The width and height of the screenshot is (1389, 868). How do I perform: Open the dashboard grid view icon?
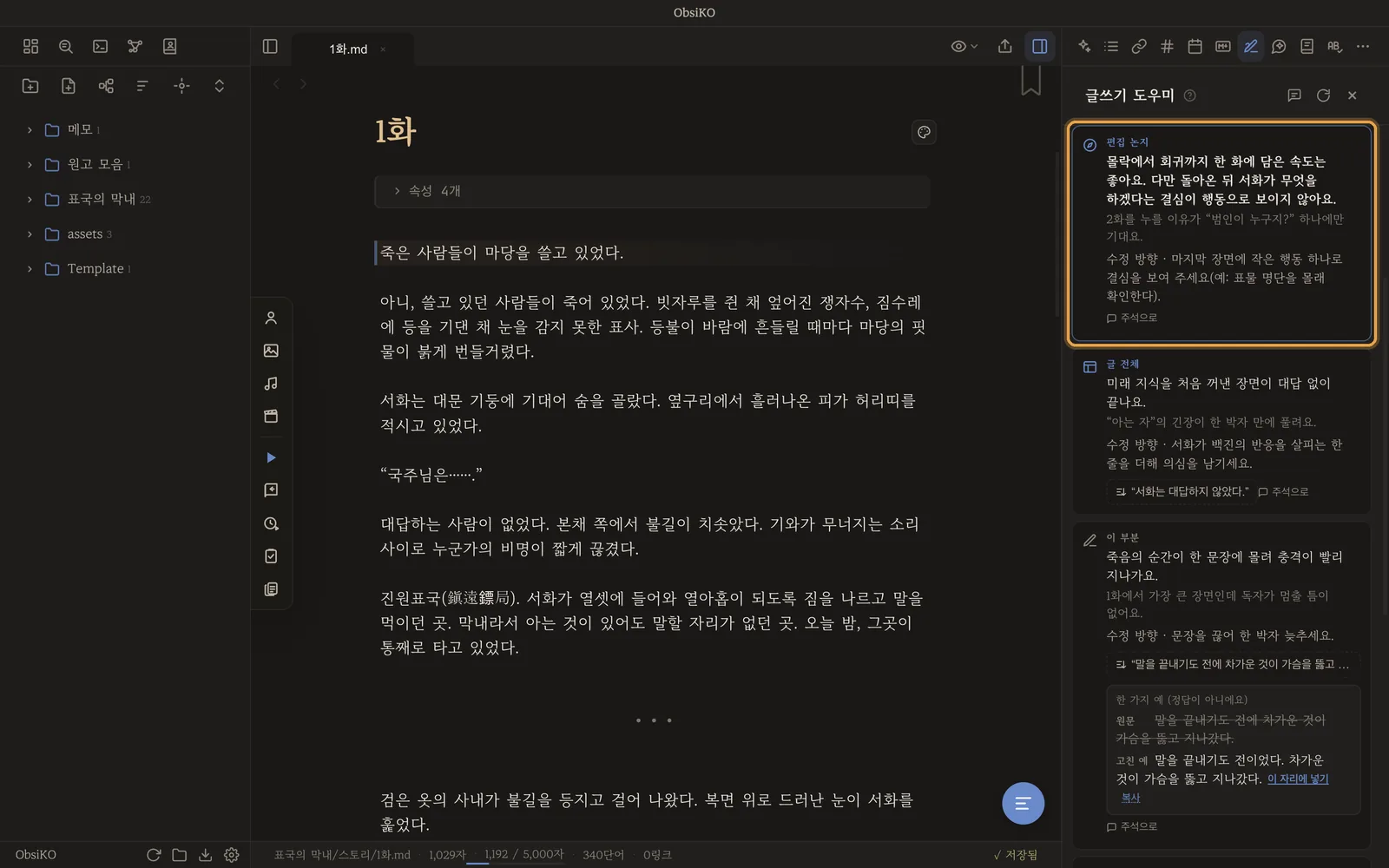[30, 47]
